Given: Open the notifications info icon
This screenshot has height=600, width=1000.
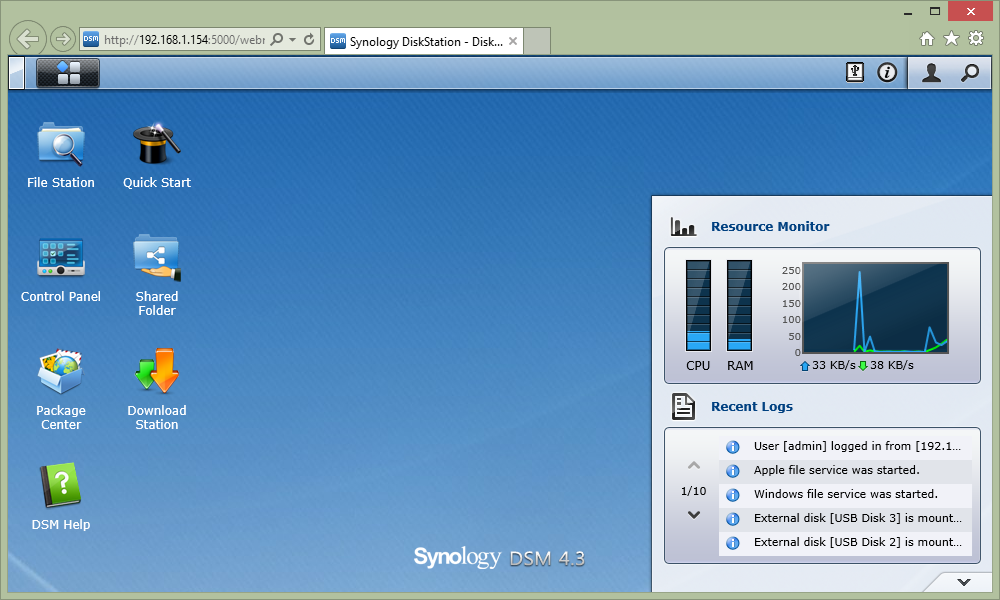Looking at the screenshot, I should pyautogui.click(x=887, y=73).
